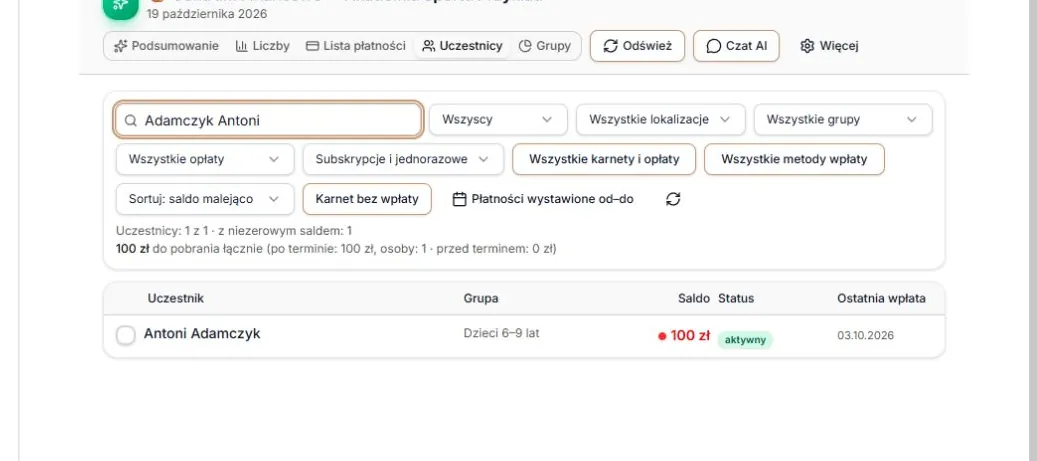Expand the Wszyscy dropdown
This screenshot has width=1037, height=461.
tap(498, 120)
